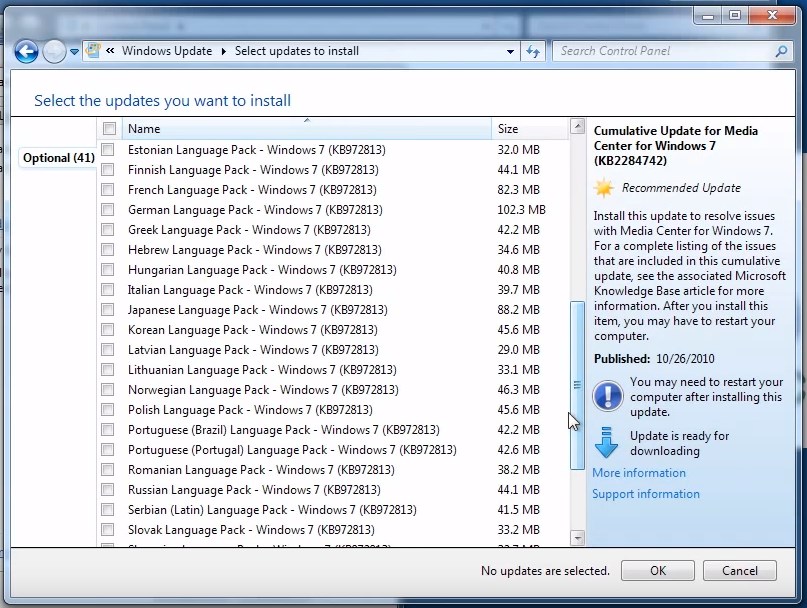Check the German Language Pack checkbox

(x=108, y=210)
